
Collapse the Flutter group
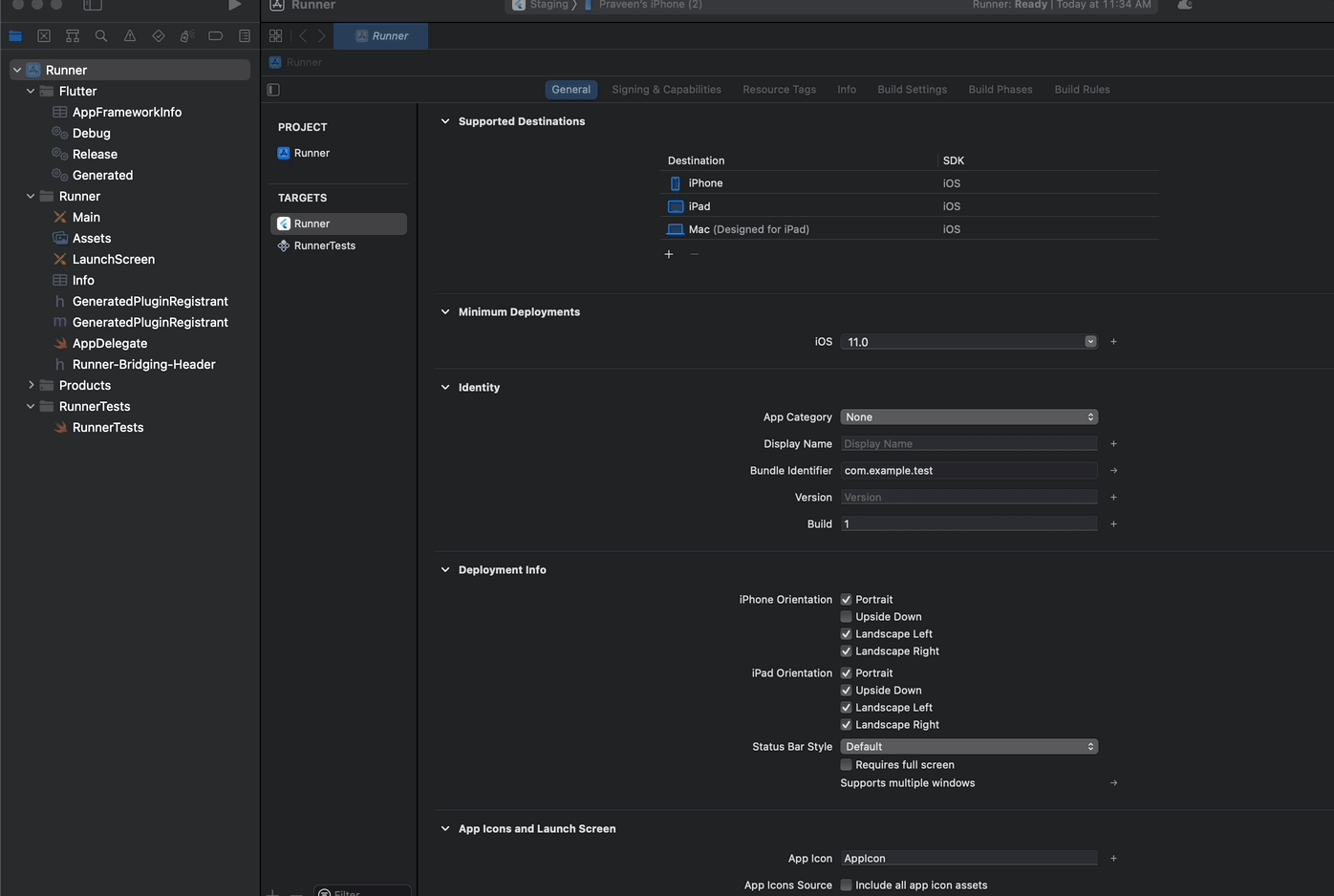pyautogui.click(x=32, y=91)
